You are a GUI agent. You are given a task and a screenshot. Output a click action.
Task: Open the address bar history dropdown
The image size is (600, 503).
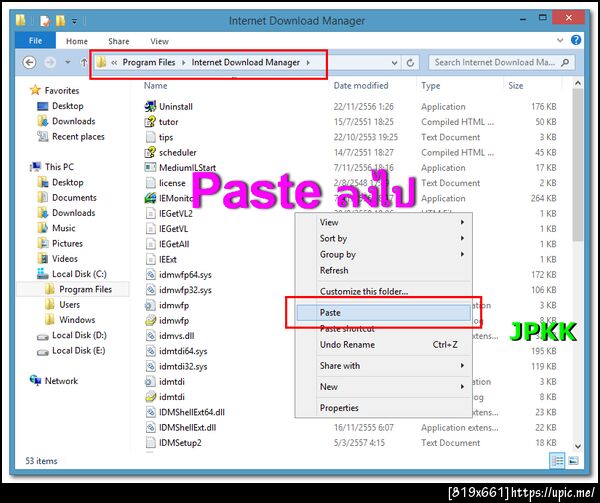tap(394, 63)
